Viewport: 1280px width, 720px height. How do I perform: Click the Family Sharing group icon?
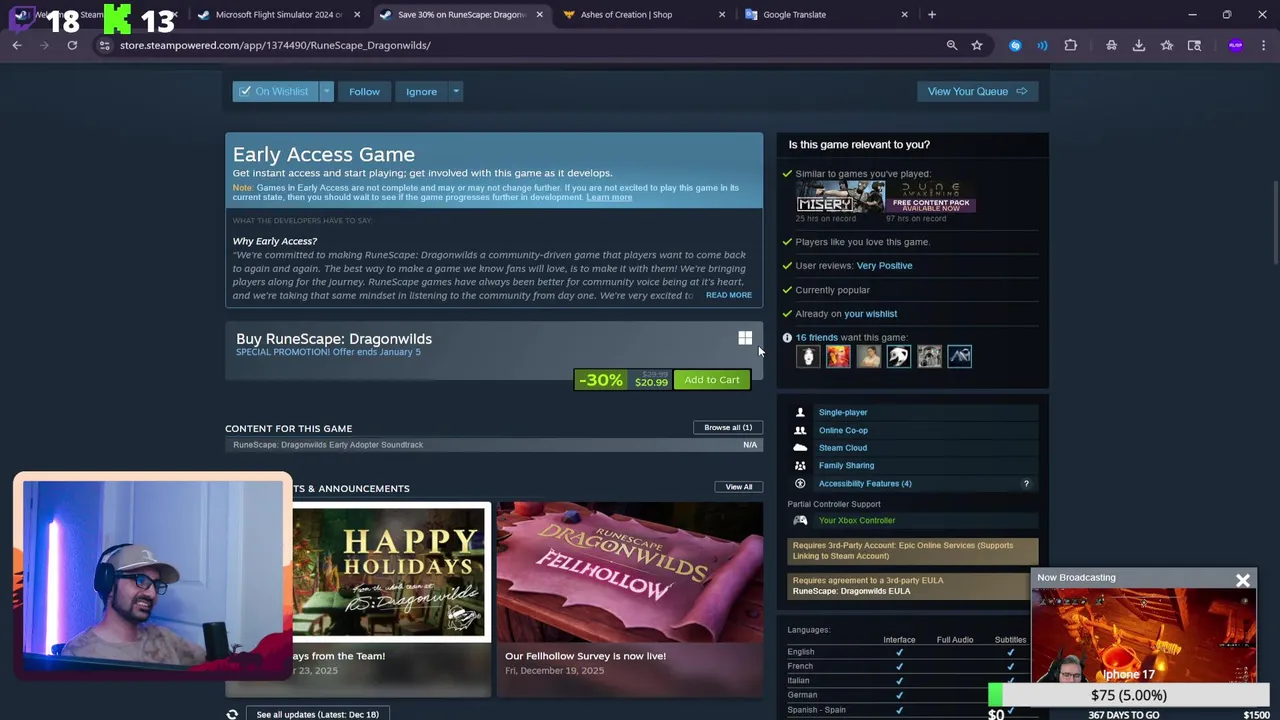click(800, 465)
